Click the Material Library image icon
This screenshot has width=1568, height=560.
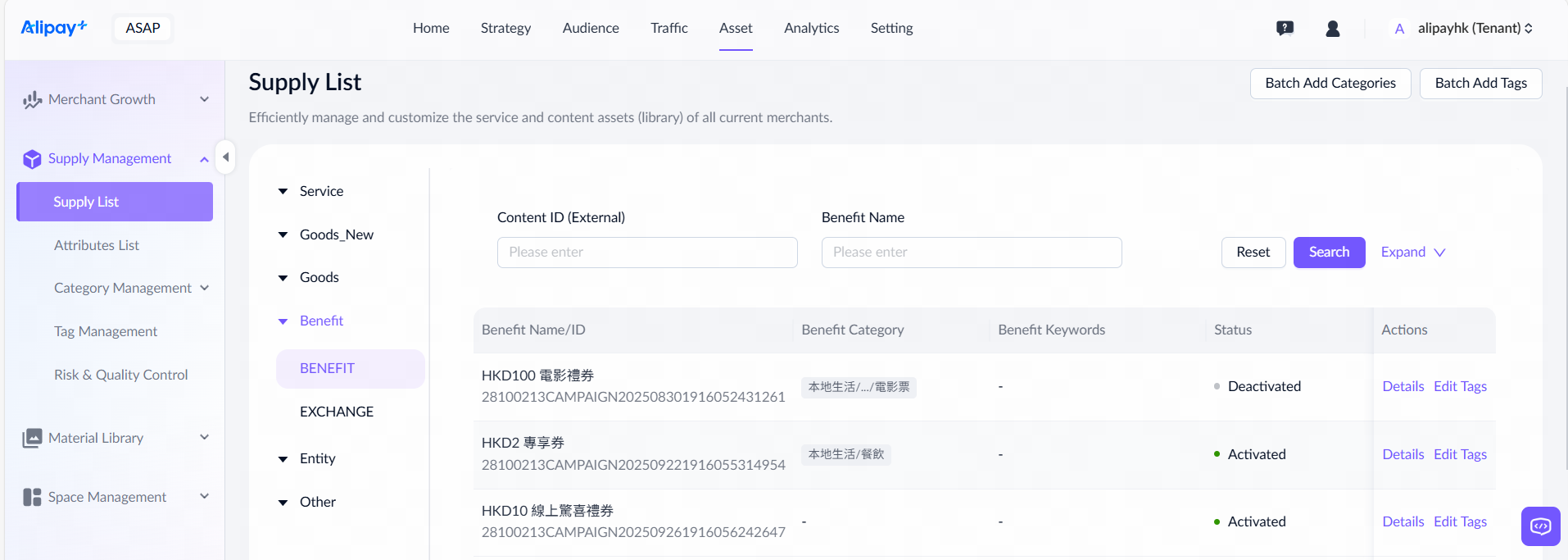(x=32, y=438)
